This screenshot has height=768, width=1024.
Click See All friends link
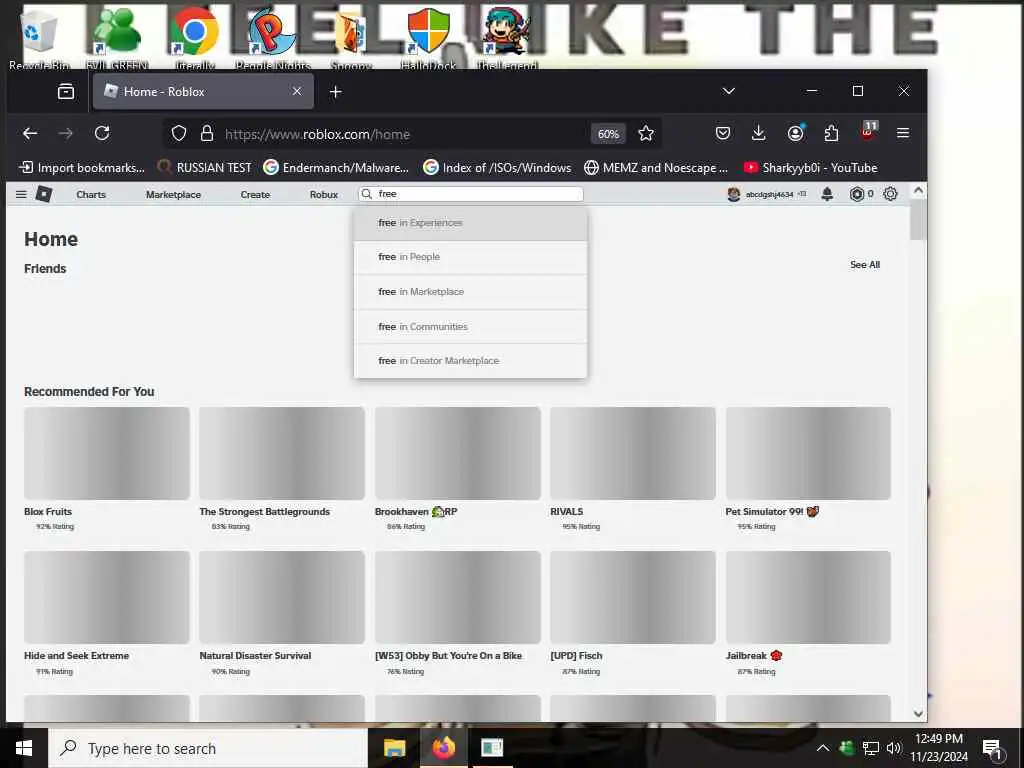tap(865, 264)
